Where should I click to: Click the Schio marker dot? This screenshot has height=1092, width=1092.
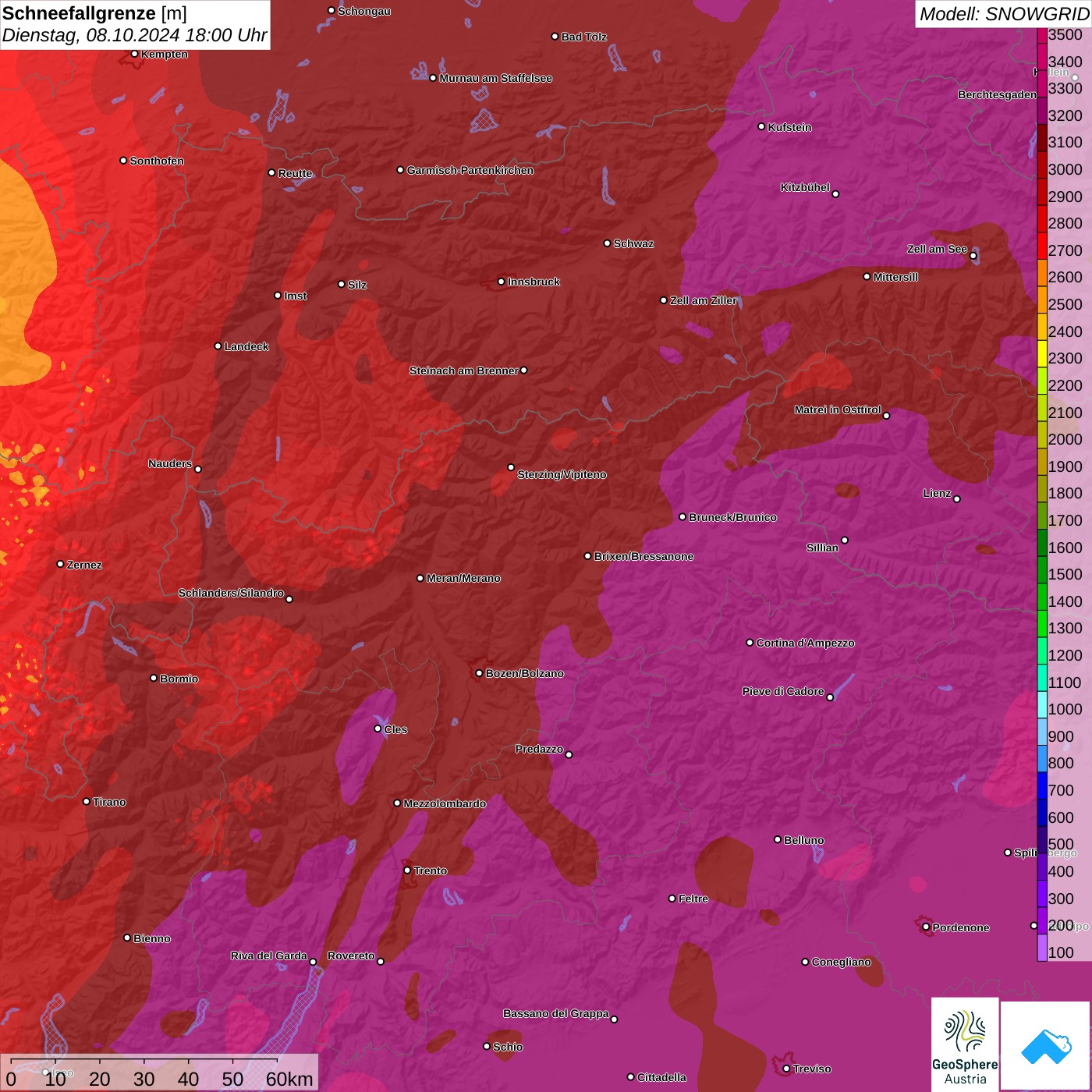[x=487, y=1047]
